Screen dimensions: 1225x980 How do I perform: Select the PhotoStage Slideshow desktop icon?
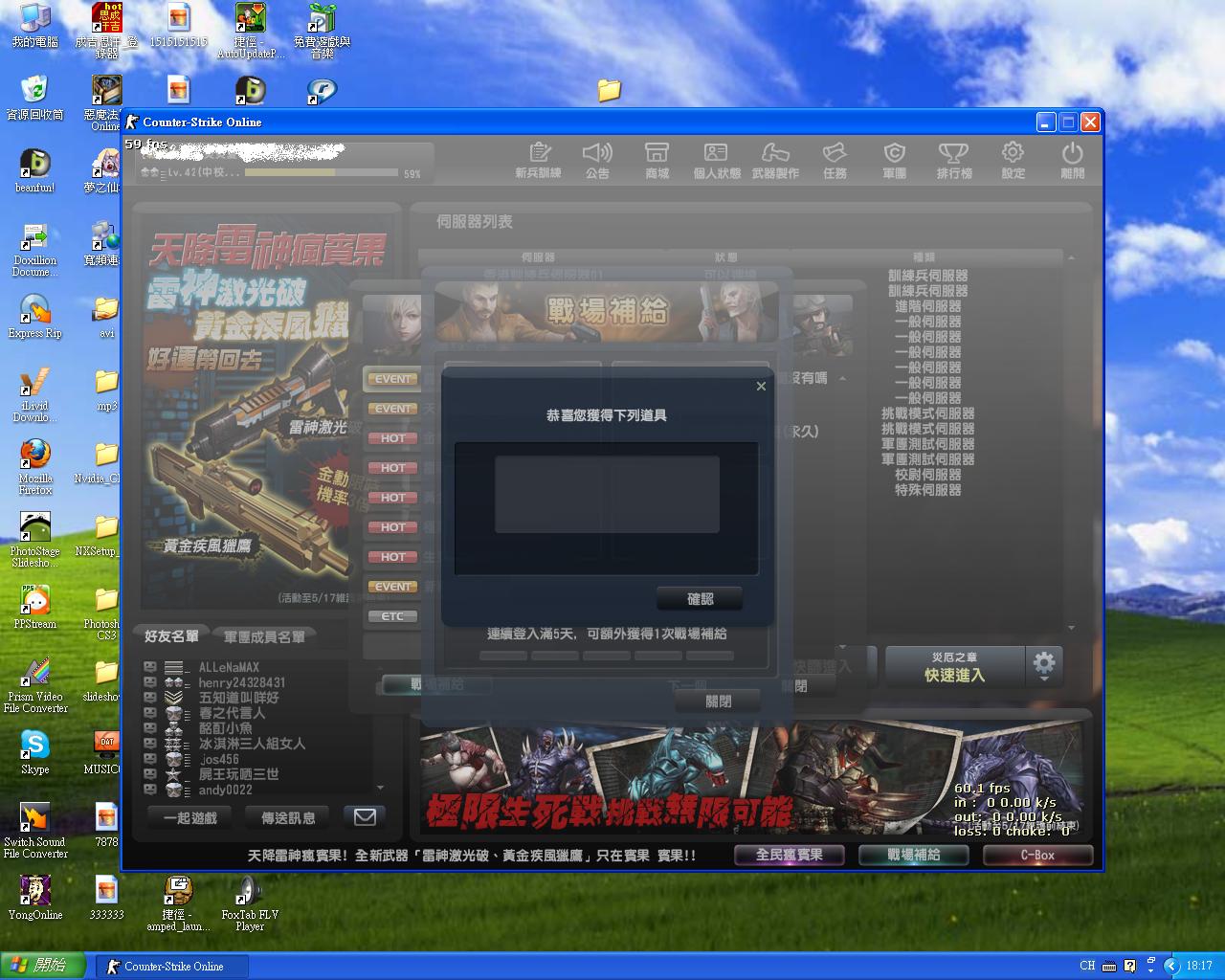[x=35, y=540]
